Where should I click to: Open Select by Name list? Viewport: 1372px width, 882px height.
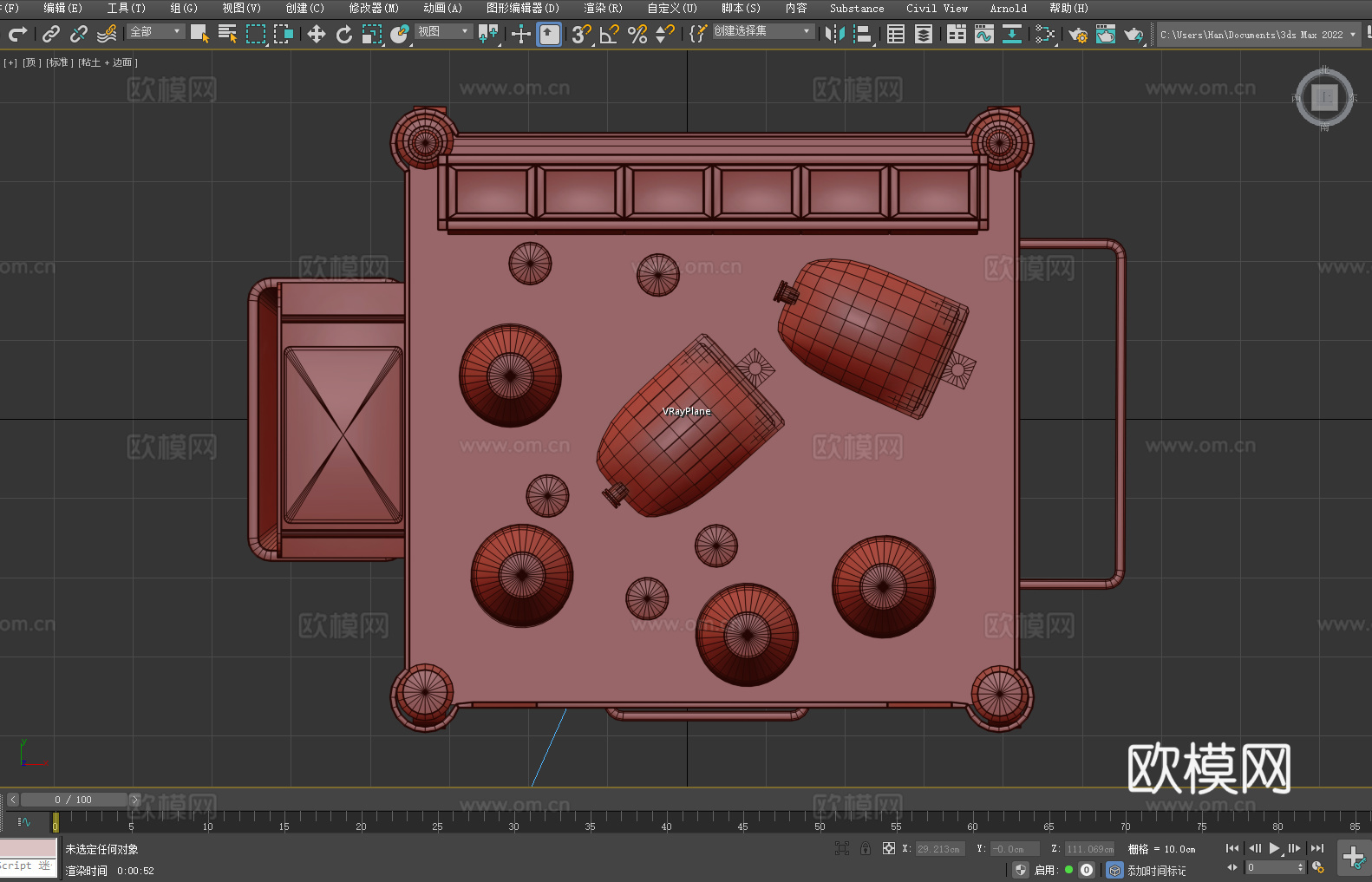point(227,34)
